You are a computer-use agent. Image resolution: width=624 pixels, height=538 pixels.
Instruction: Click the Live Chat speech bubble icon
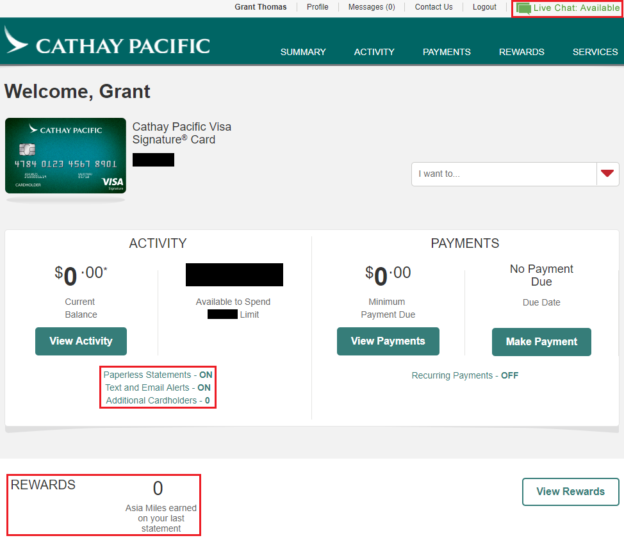point(523,8)
